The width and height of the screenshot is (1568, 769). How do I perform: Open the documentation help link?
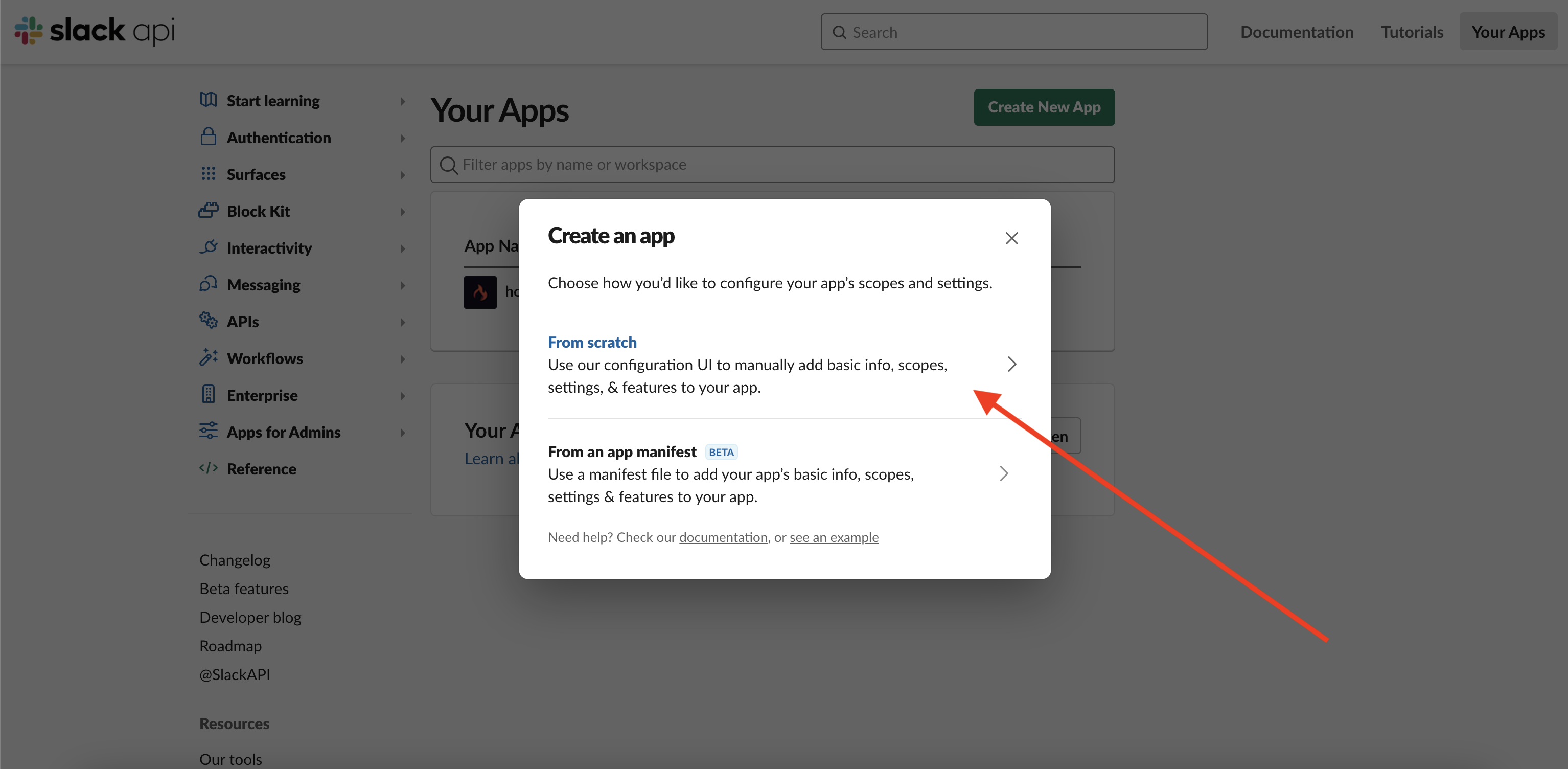tap(723, 537)
